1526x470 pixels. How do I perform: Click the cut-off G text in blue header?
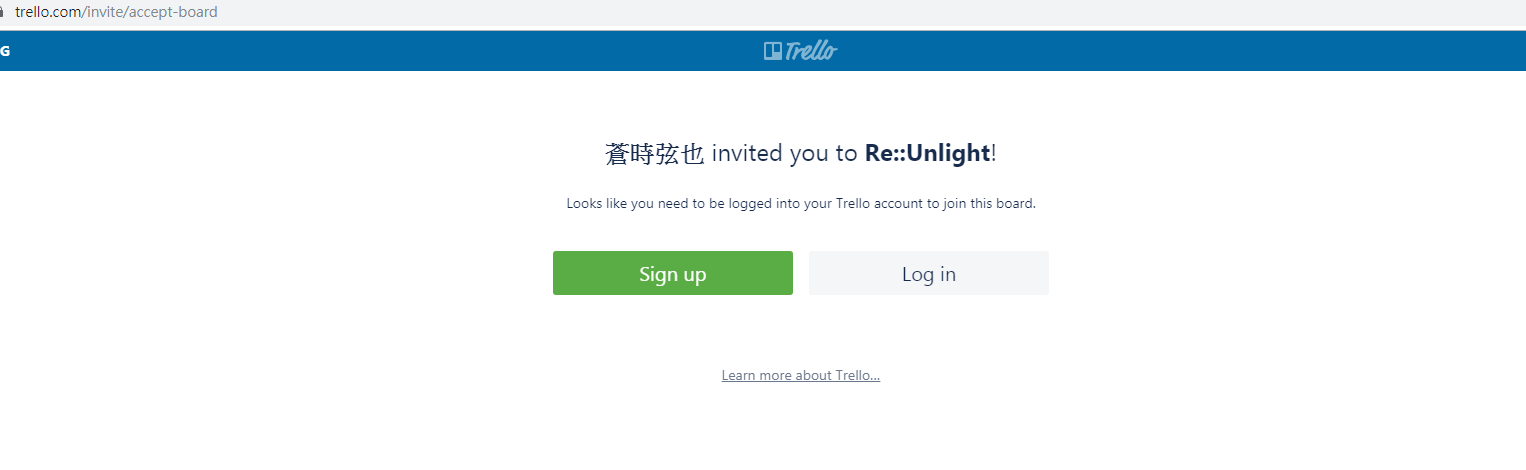click(x=4, y=51)
